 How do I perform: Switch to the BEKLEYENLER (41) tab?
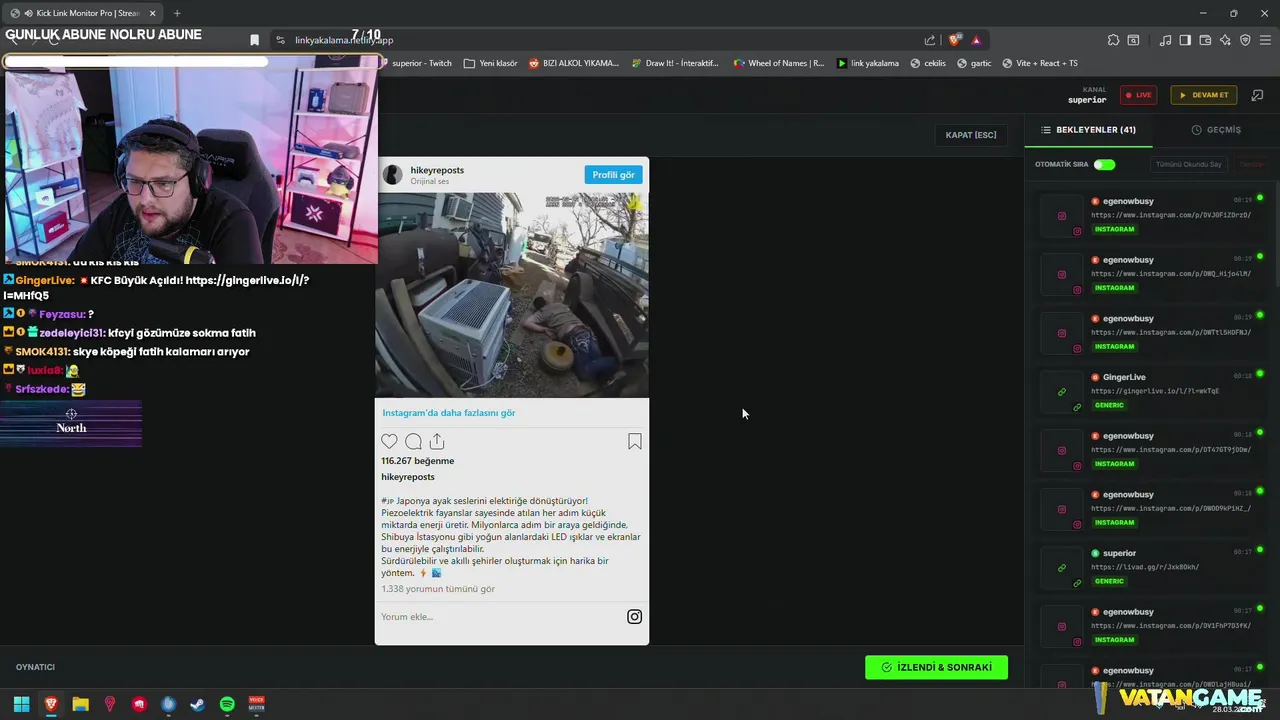click(x=1088, y=130)
